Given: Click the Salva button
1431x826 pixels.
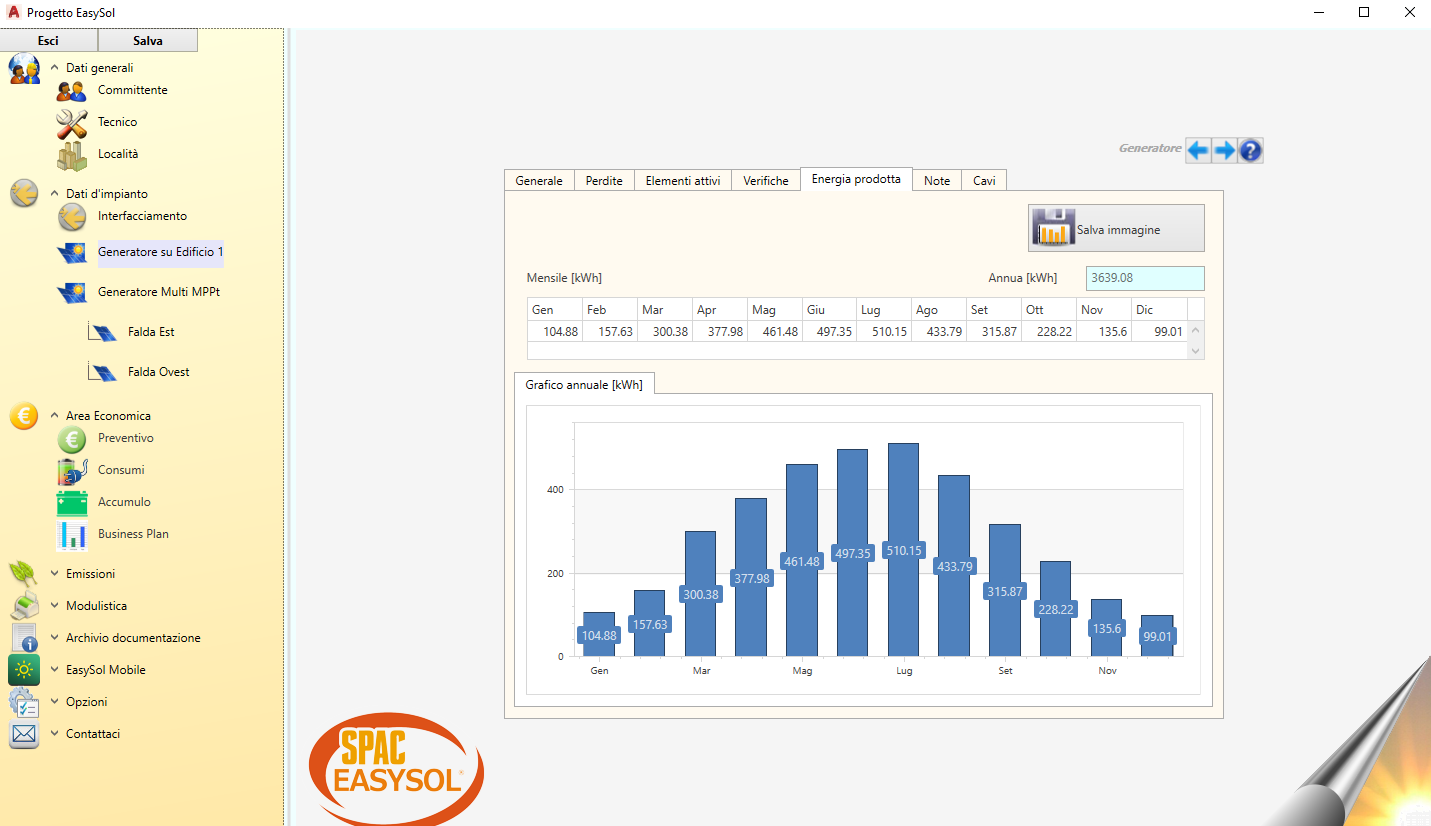Looking at the screenshot, I should coord(147,41).
